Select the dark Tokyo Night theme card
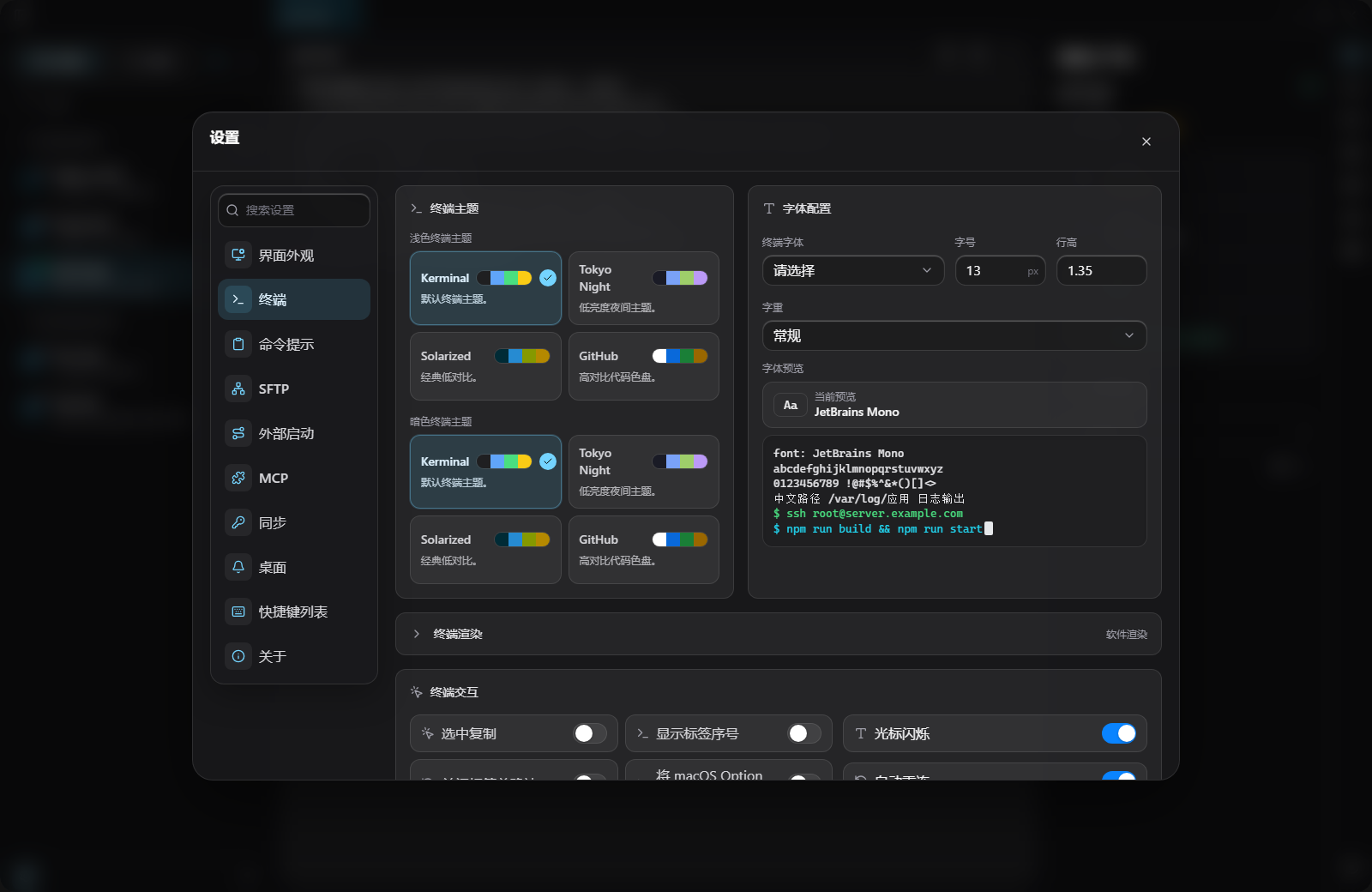Image resolution: width=1372 pixels, height=892 pixels. click(643, 472)
